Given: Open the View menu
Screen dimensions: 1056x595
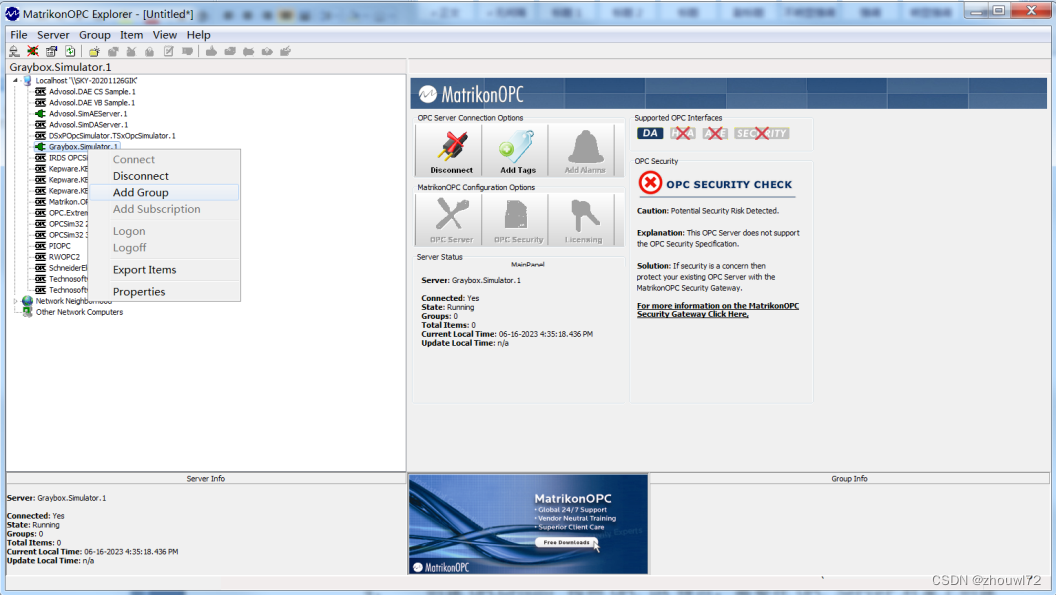Looking at the screenshot, I should 164,35.
